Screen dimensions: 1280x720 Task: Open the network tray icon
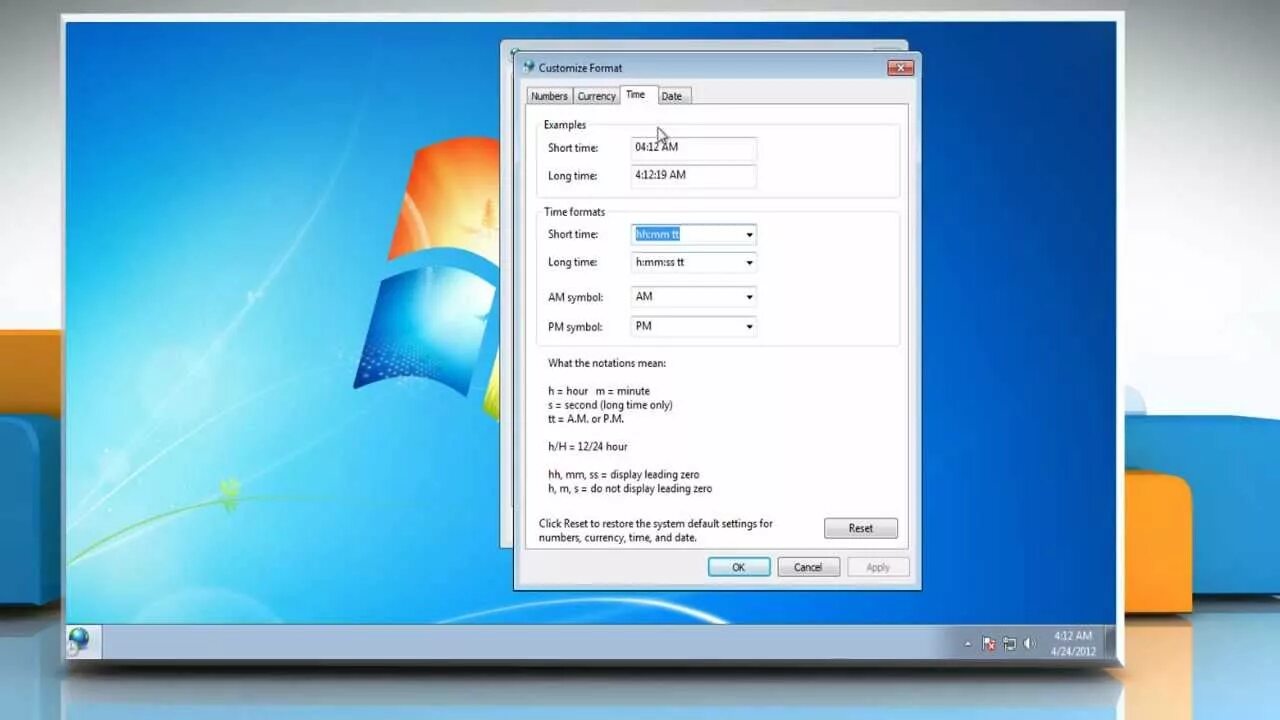pos(1010,644)
